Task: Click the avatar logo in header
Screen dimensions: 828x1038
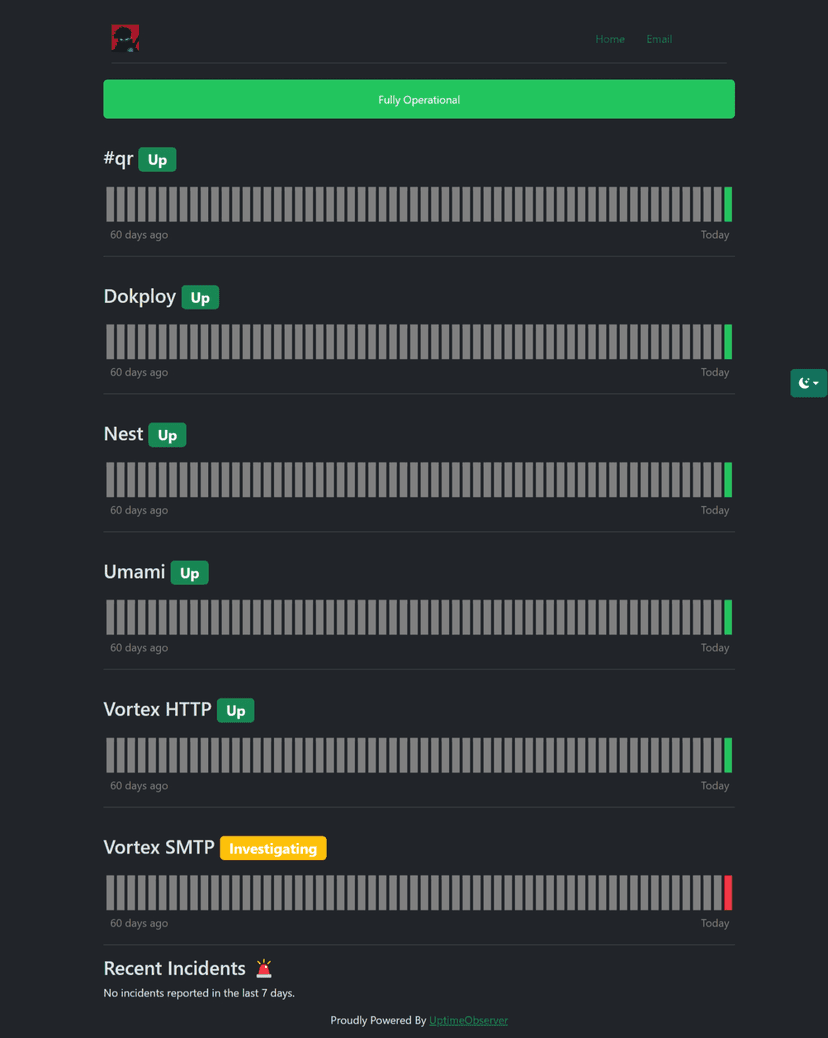Action: [x=125, y=38]
